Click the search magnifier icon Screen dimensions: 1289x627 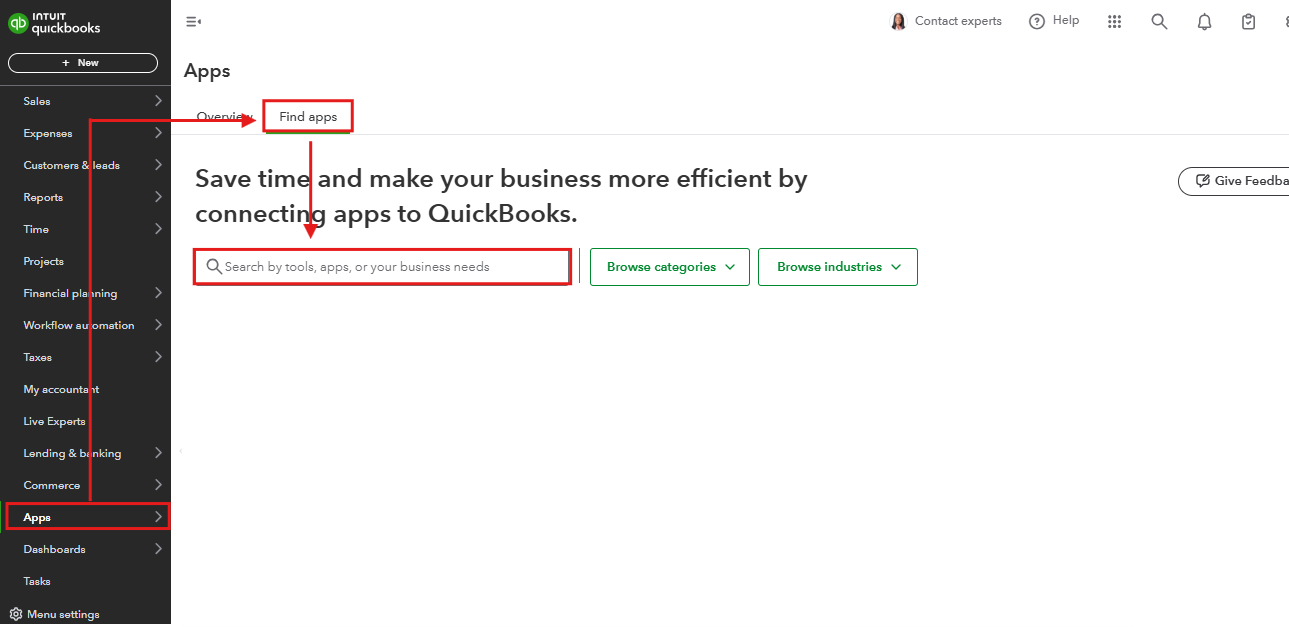point(1159,21)
